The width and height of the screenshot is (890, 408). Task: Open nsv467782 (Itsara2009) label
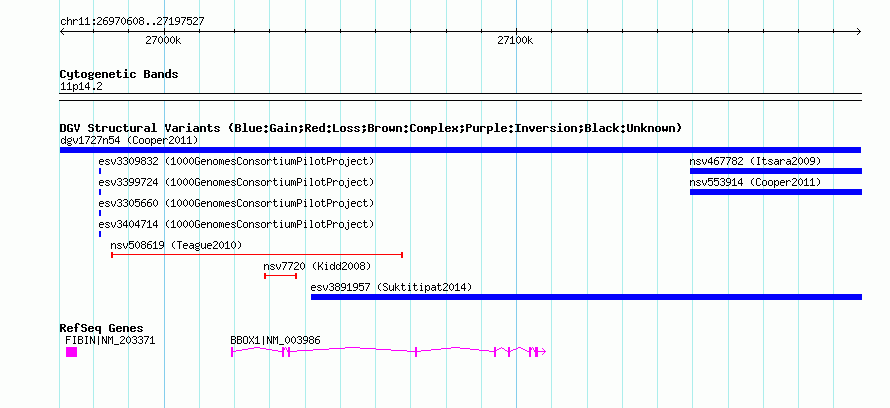[x=755, y=161]
